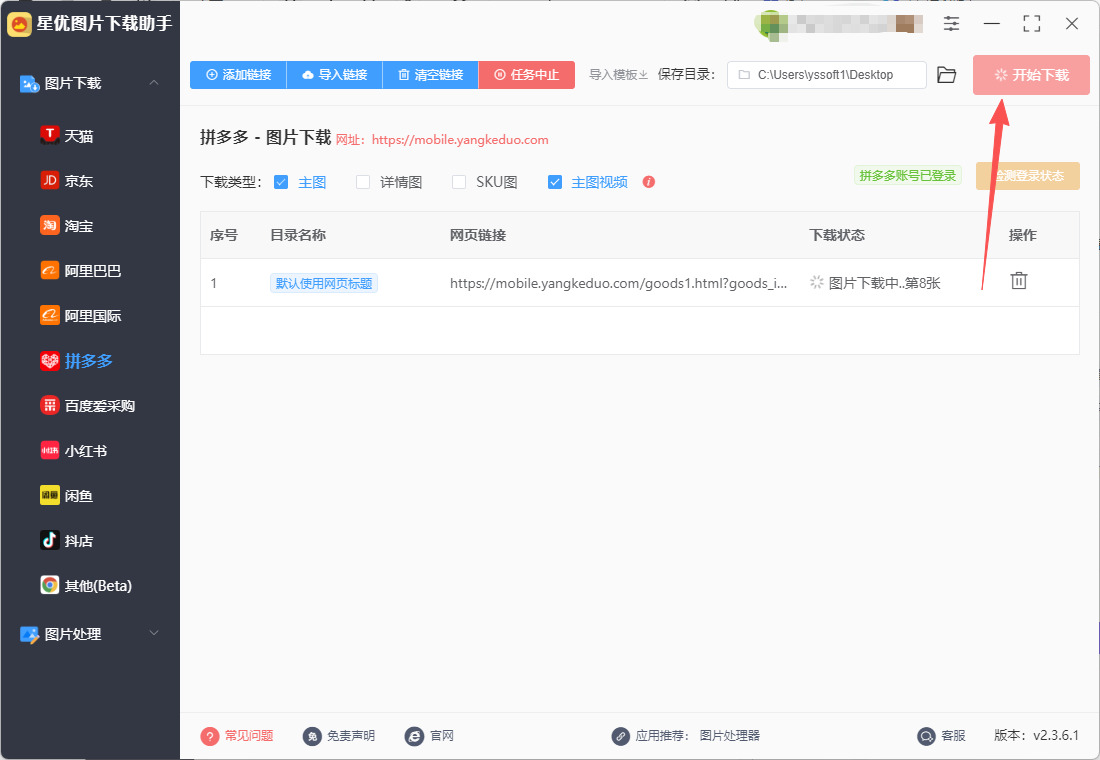Image resolution: width=1100 pixels, height=760 pixels.
Task: Open the 淘宝 download section
Action: (79, 226)
